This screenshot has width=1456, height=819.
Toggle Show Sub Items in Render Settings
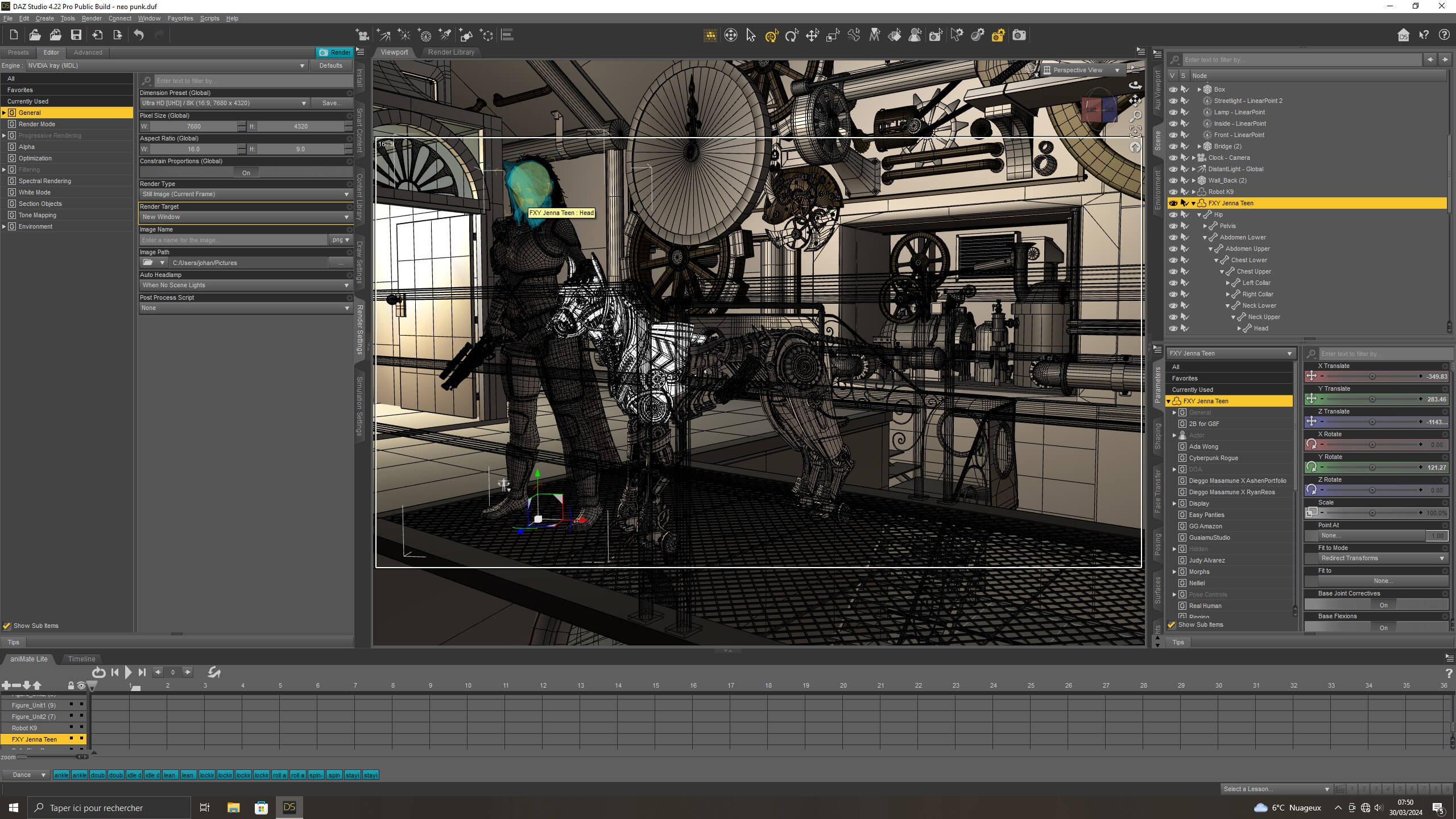tap(7, 626)
